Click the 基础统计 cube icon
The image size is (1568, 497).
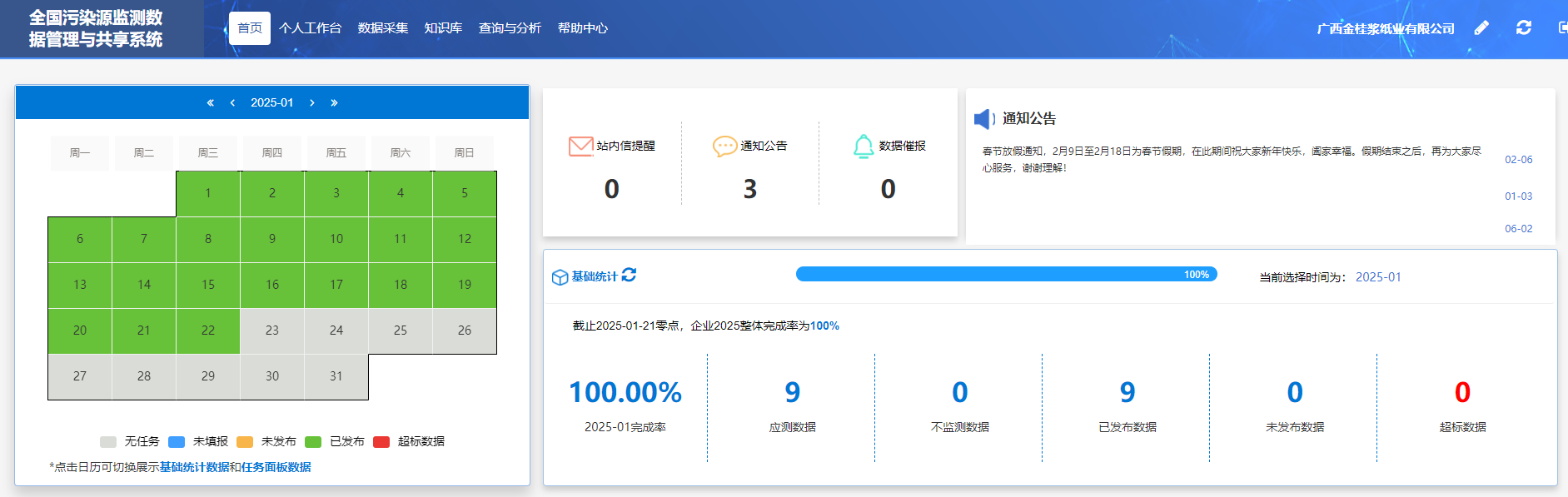point(560,277)
